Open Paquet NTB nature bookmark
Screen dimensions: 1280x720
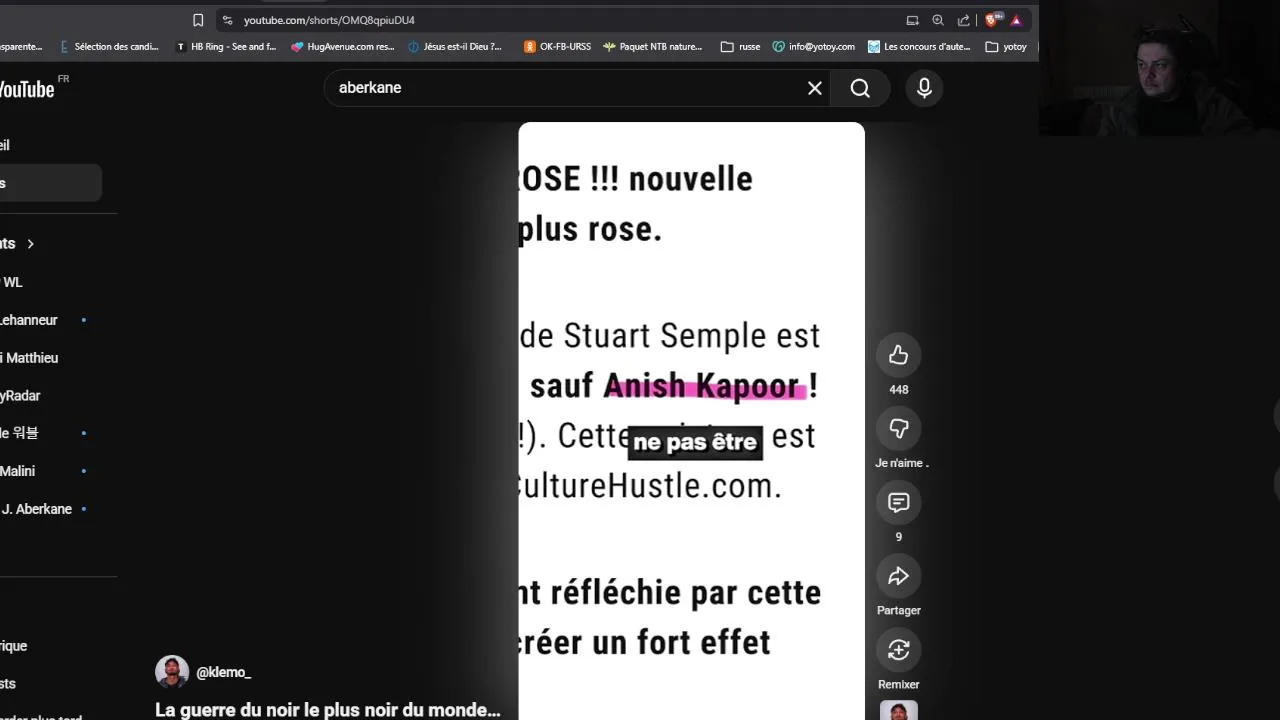point(652,46)
